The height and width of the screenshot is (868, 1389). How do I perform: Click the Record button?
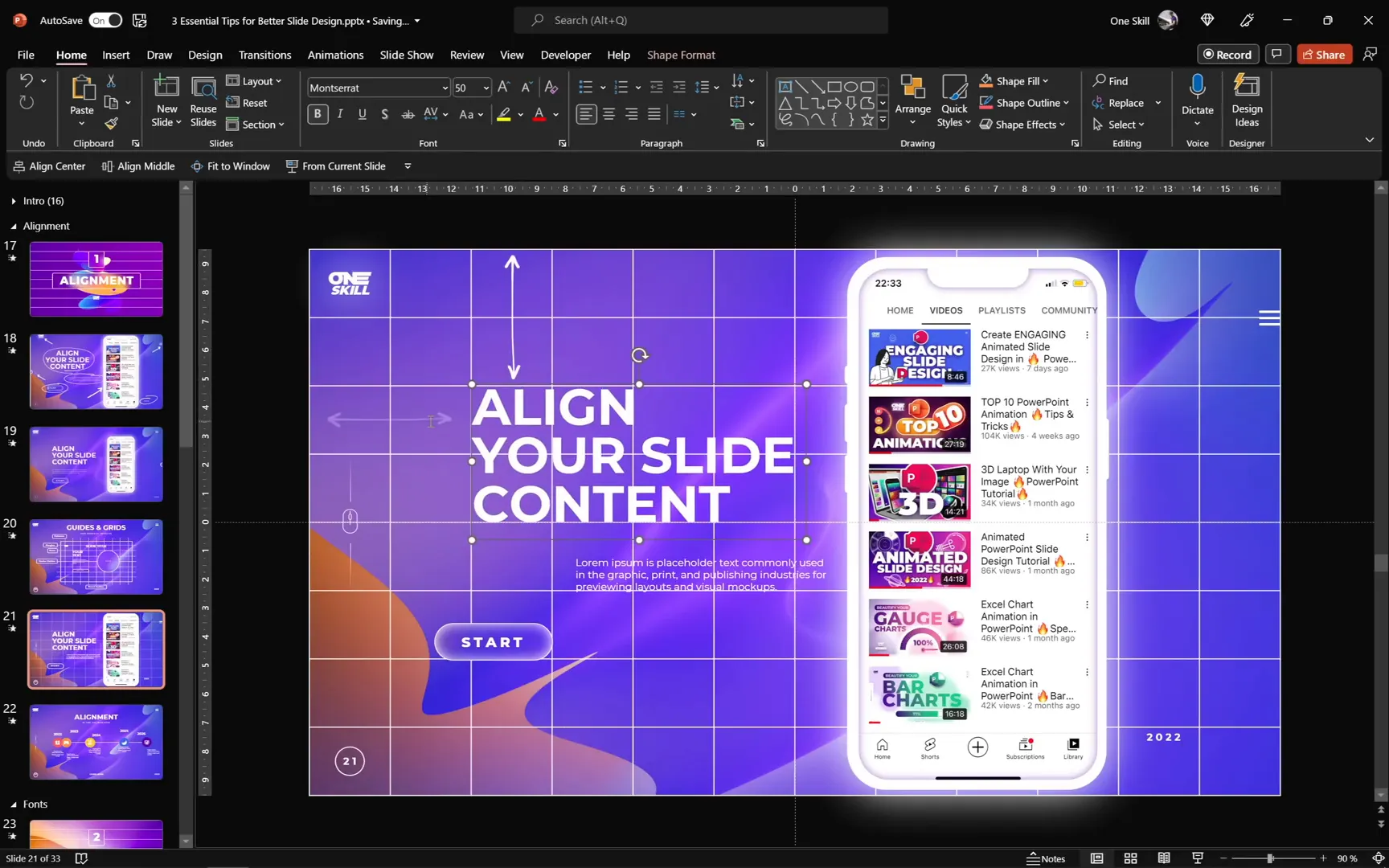pos(1227,54)
